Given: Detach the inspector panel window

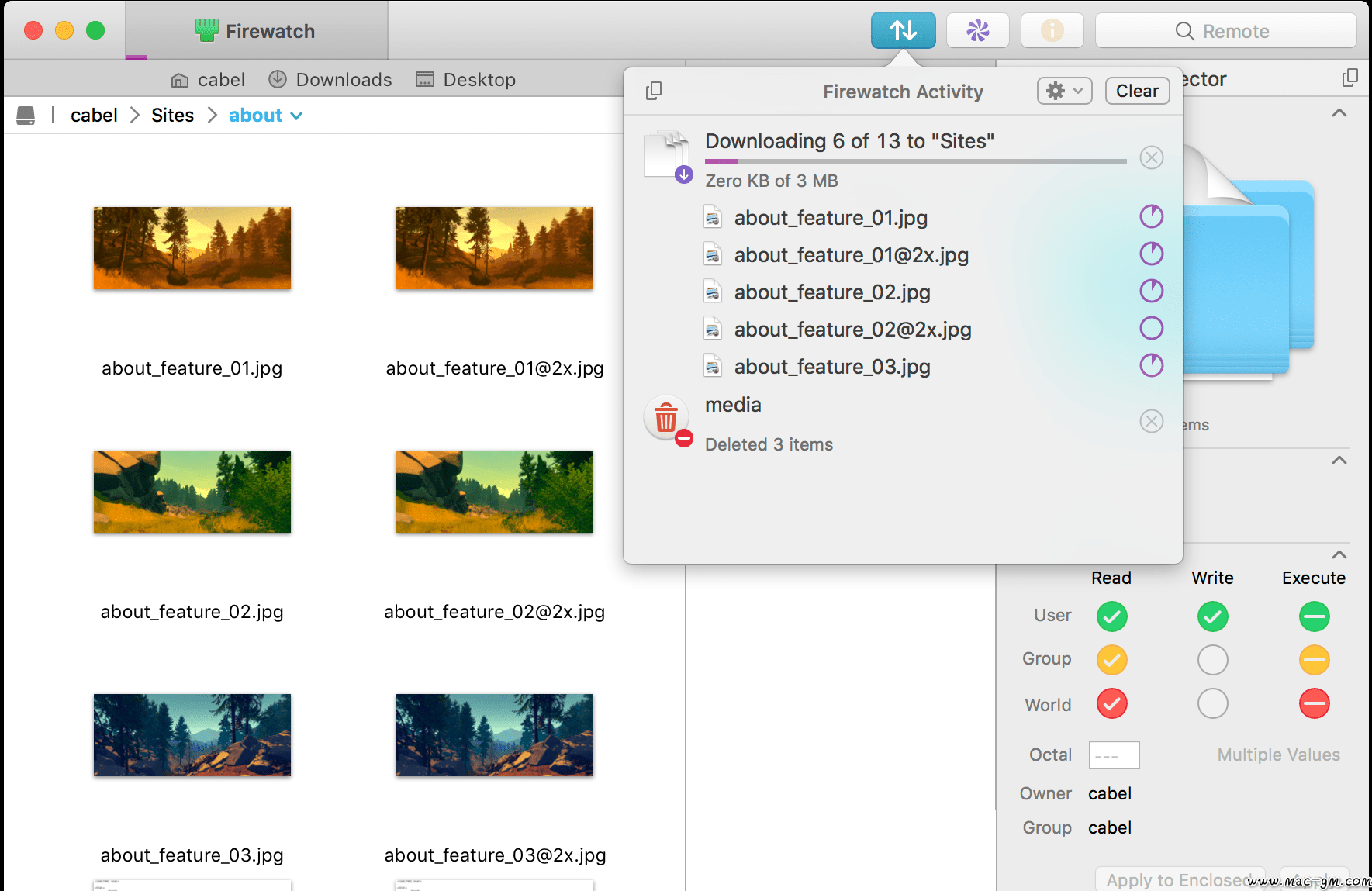Looking at the screenshot, I should pyautogui.click(x=1350, y=78).
